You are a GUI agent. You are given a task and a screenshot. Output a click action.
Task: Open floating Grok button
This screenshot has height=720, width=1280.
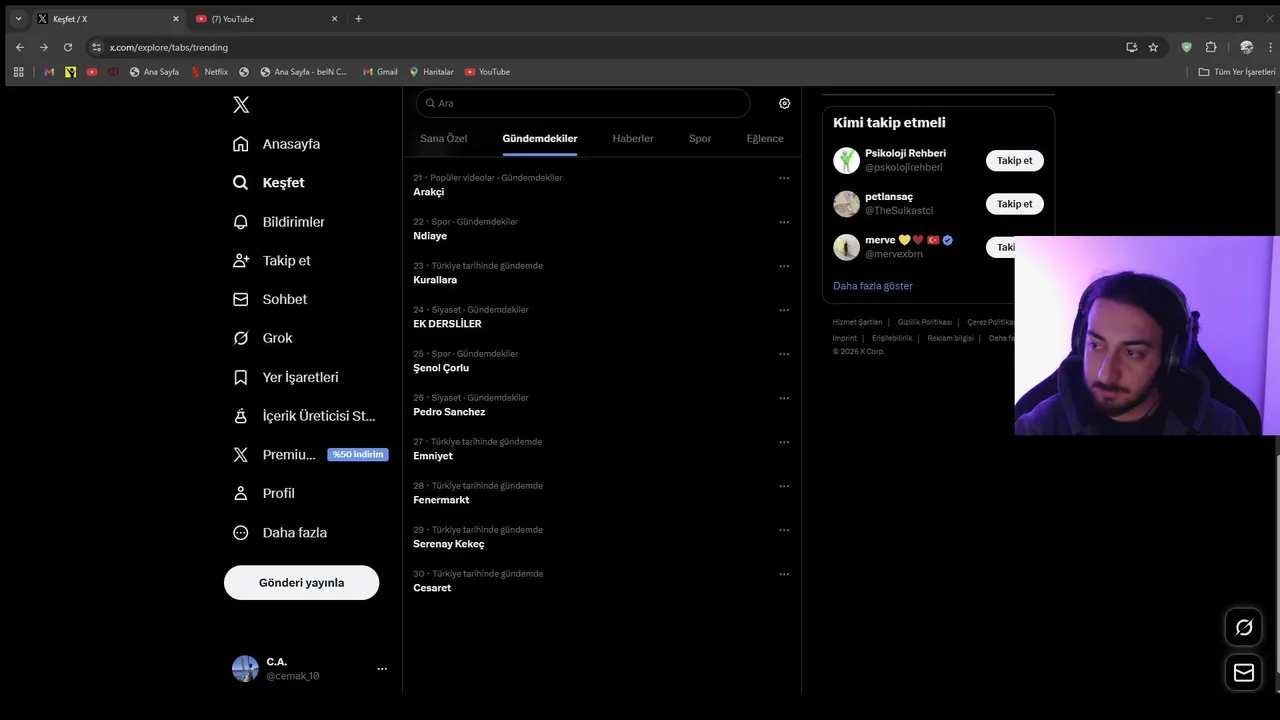coord(1244,627)
